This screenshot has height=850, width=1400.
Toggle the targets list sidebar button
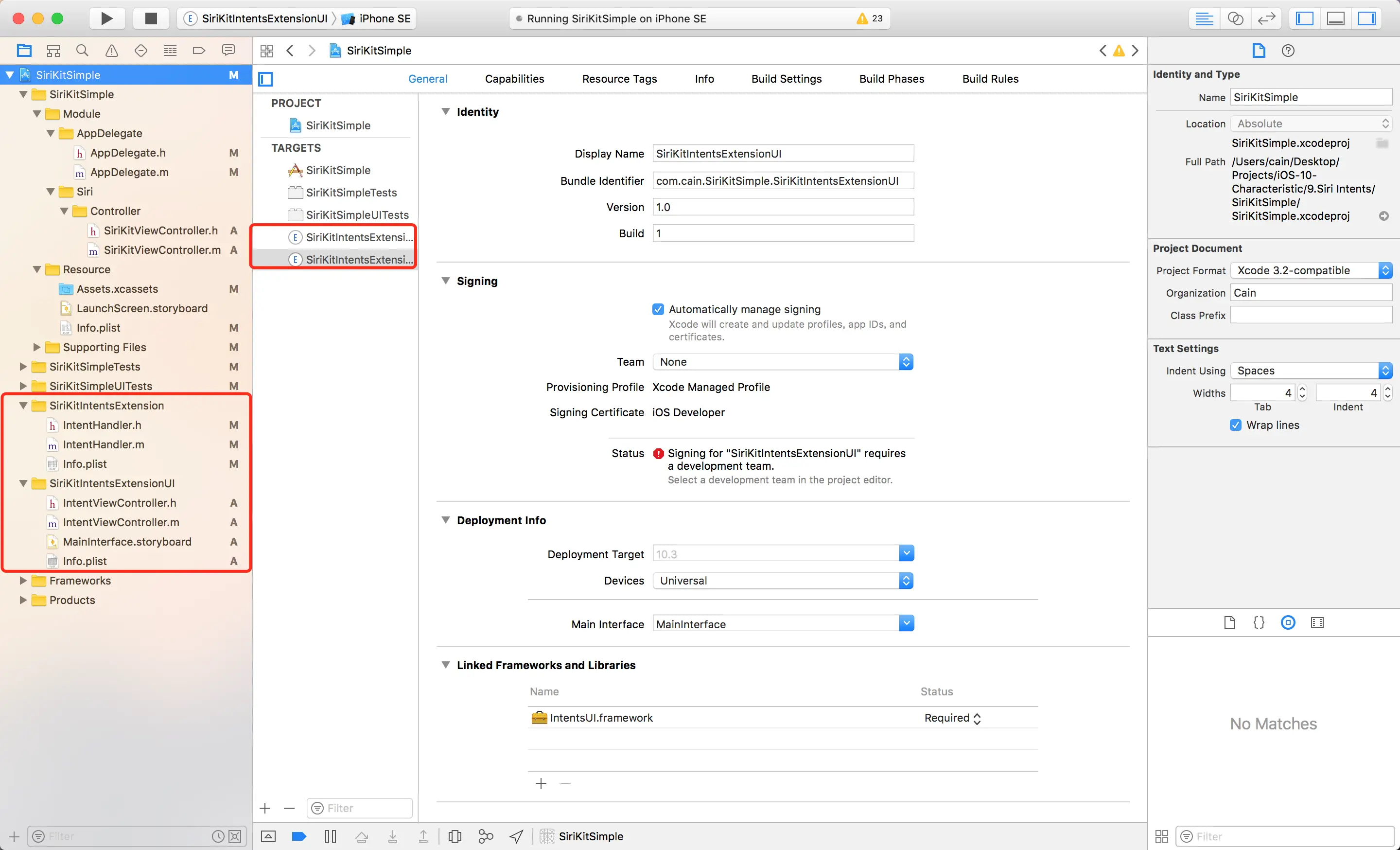(x=266, y=79)
